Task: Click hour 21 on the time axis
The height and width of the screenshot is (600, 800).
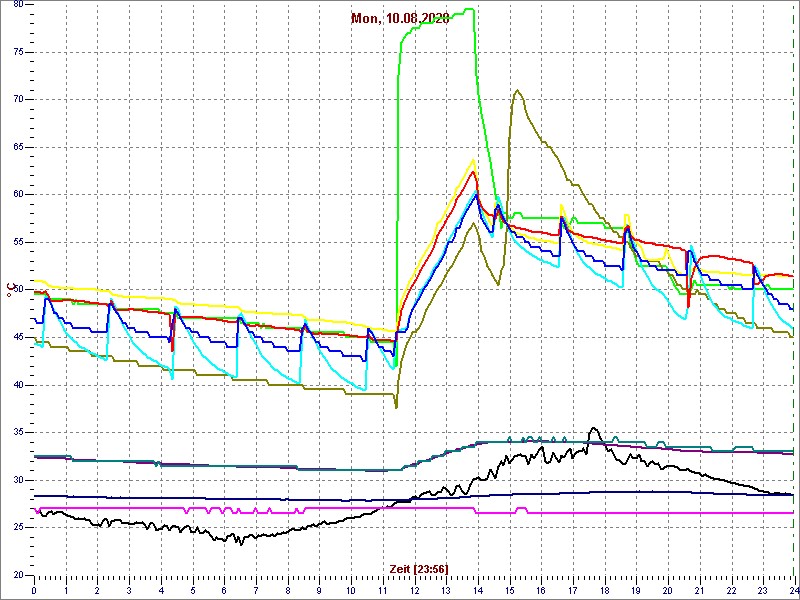Action: pyautogui.click(x=698, y=590)
